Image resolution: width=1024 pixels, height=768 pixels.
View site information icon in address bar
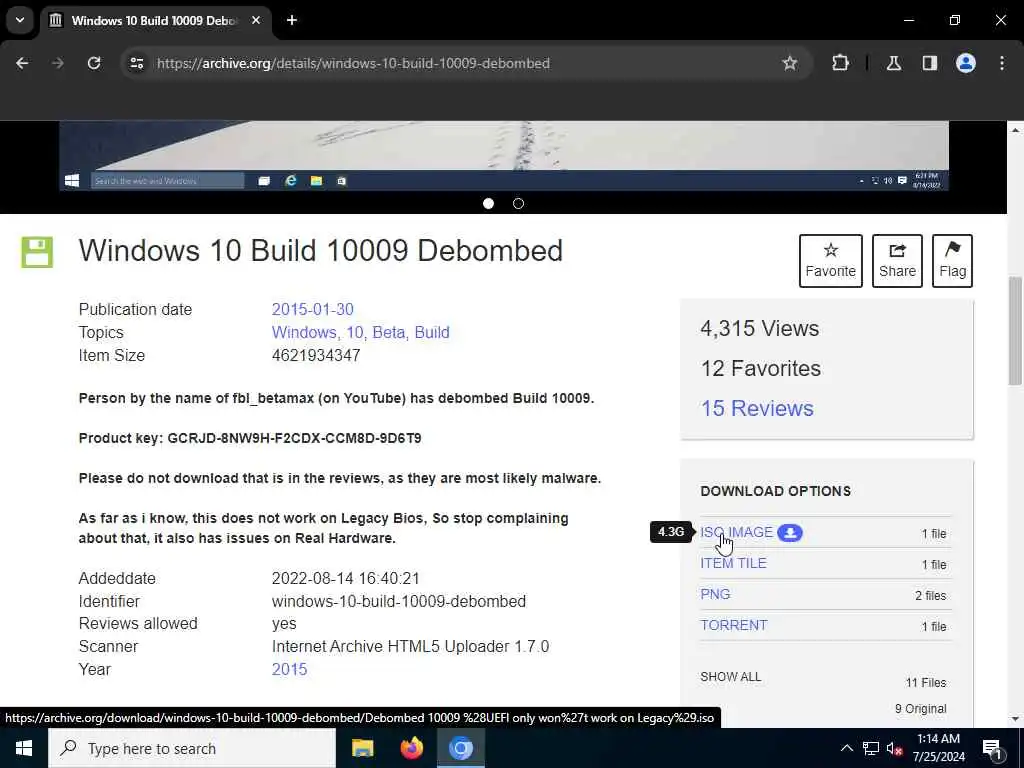[136, 63]
